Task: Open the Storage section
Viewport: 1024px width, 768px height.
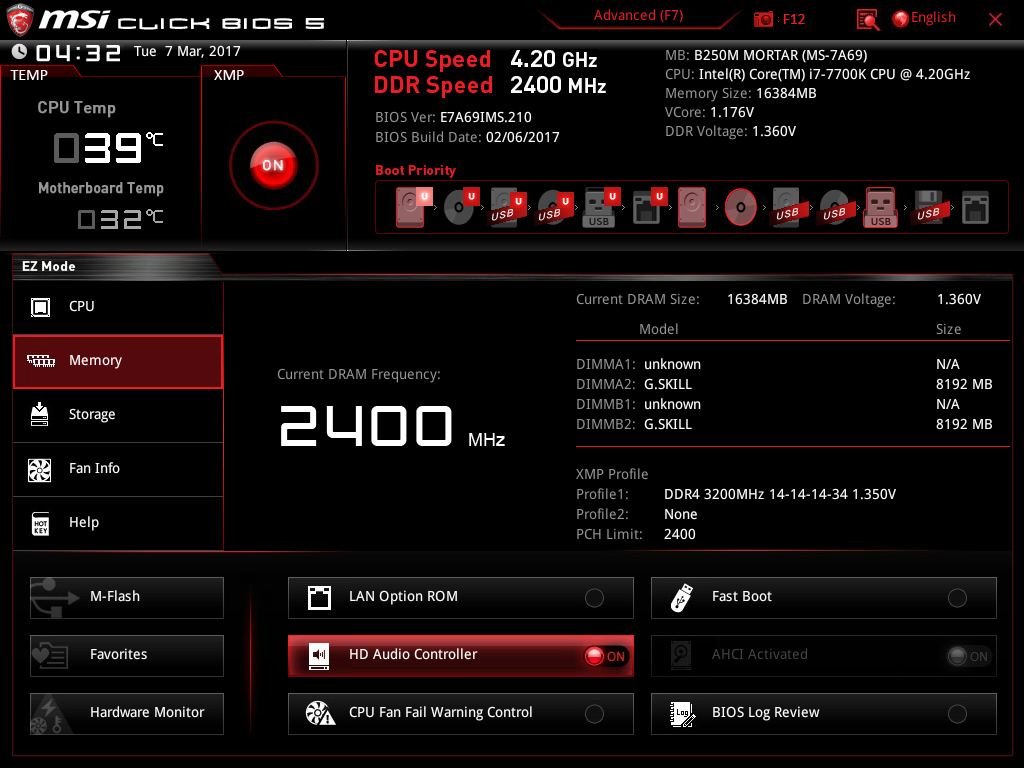Action: pos(118,415)
